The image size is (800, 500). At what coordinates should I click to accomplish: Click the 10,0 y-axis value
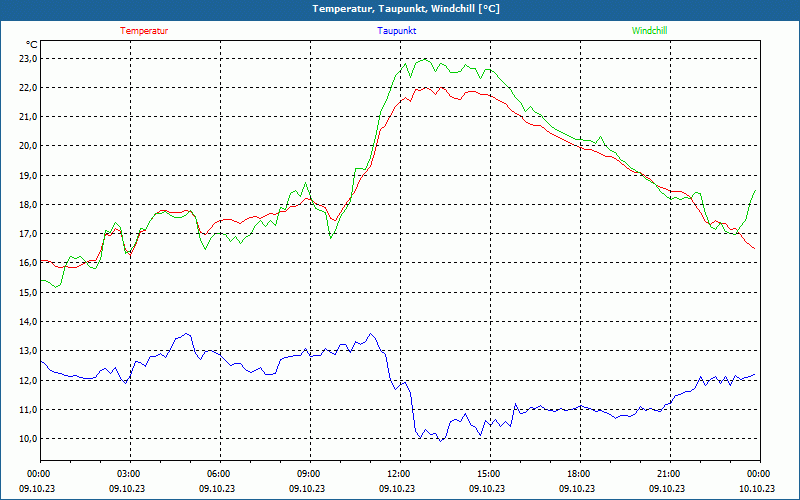click(29, 438)
